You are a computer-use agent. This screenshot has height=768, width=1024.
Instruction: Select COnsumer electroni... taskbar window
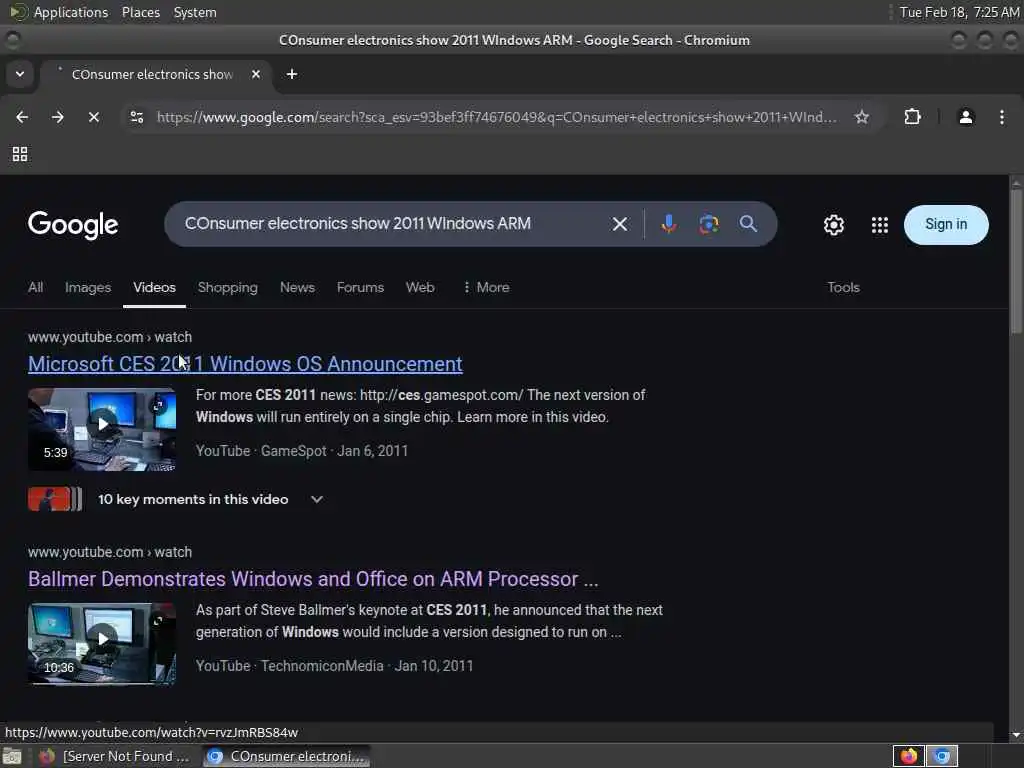click(x=287, y=756)
